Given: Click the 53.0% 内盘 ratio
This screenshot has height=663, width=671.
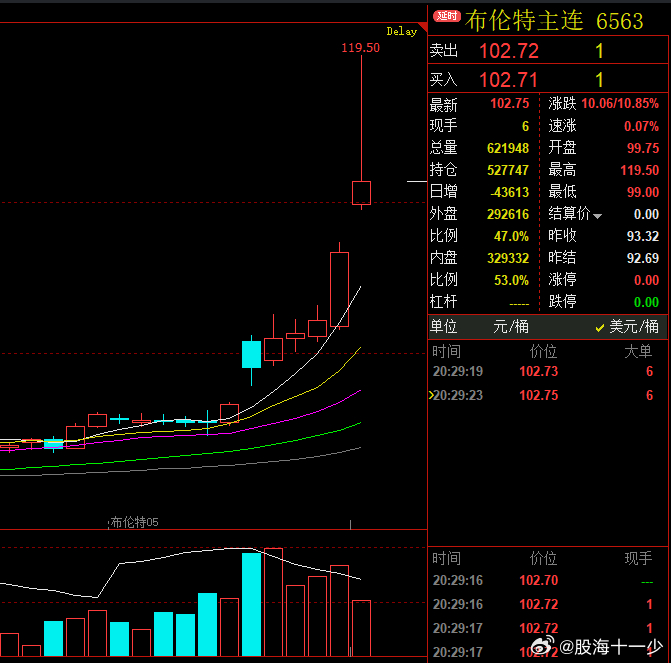Looking at the screenshot, I should (511, 280).
